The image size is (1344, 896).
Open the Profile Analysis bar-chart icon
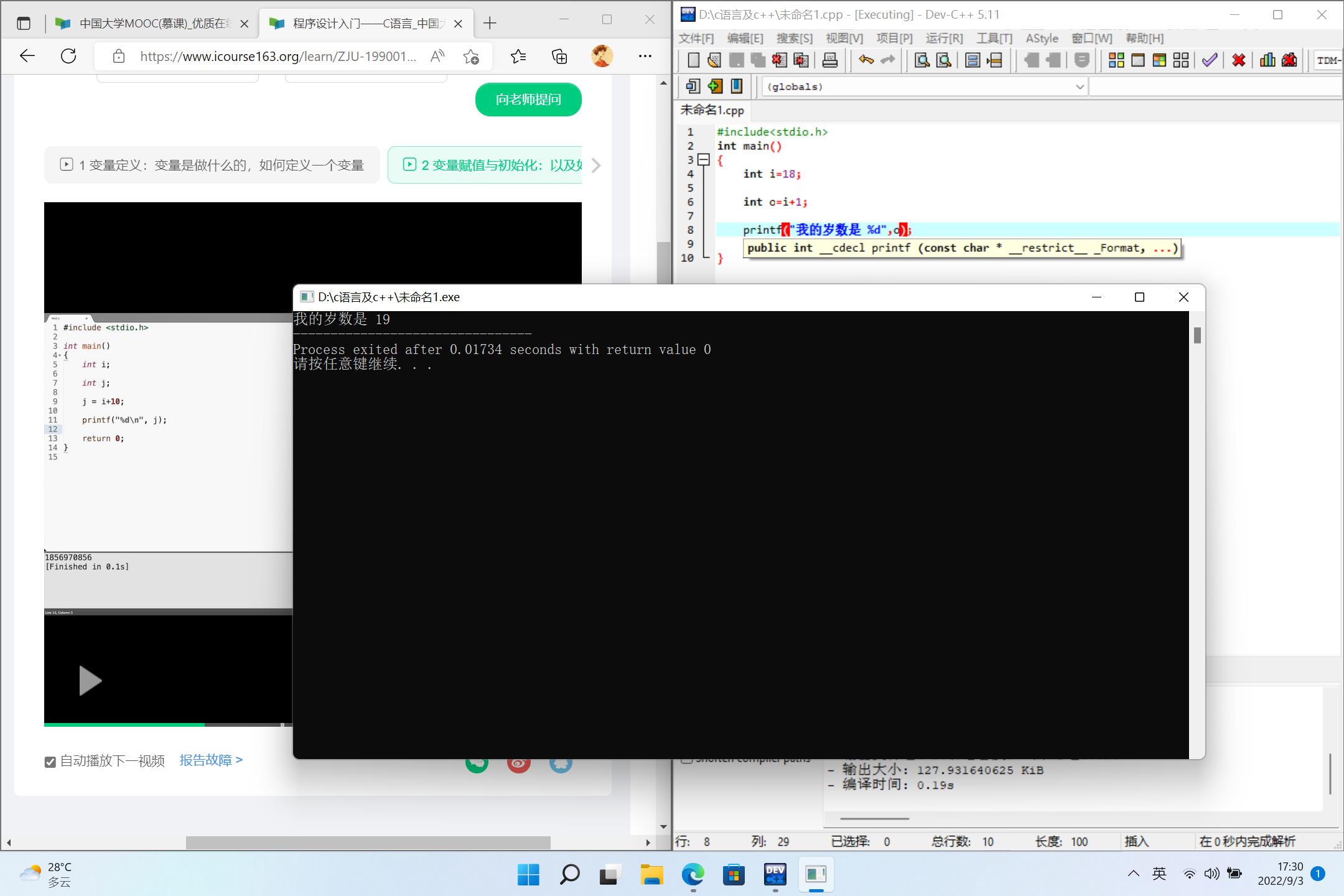coord(1267,60)
